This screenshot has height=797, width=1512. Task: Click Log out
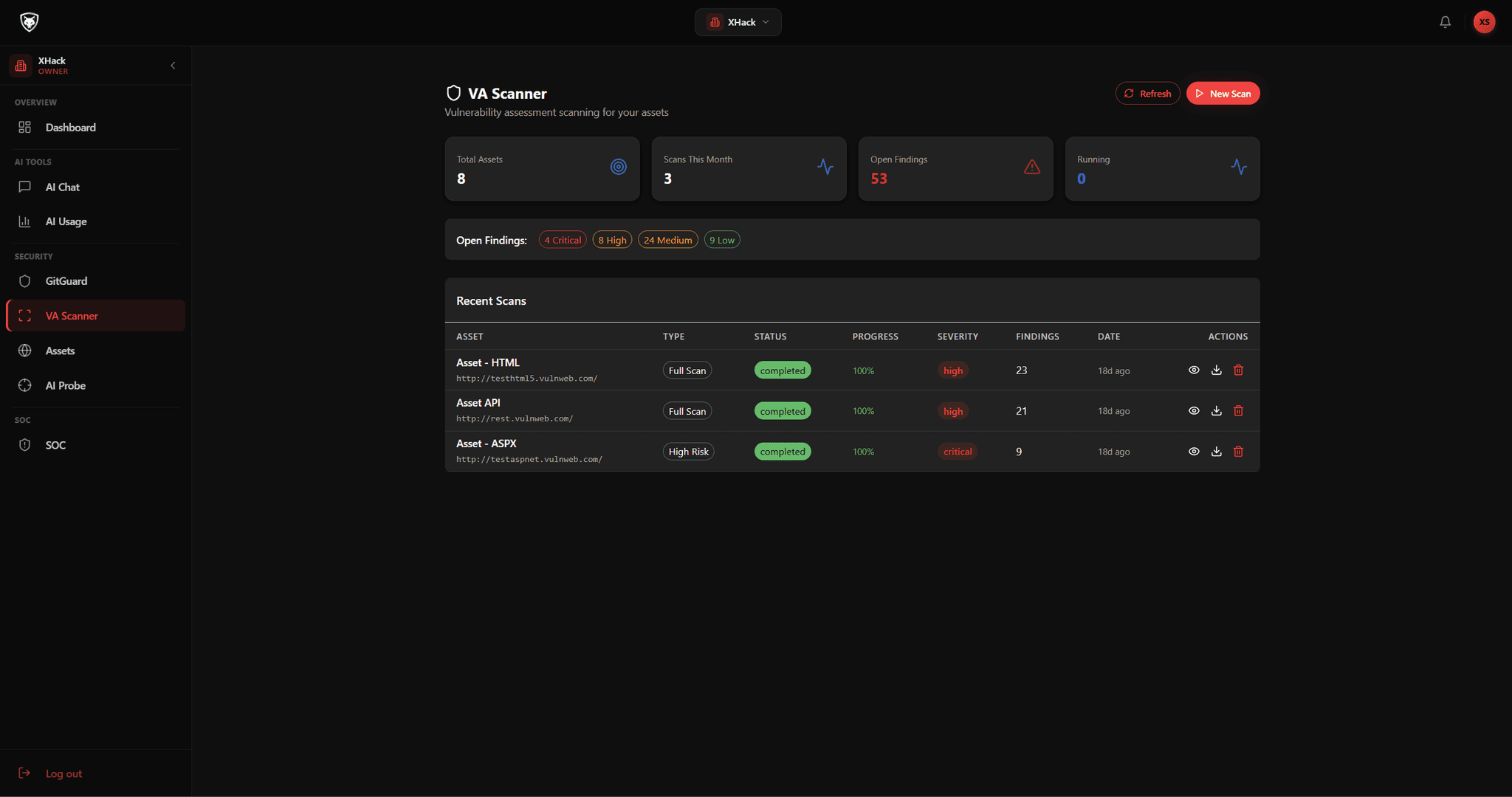tap(63, 773)
